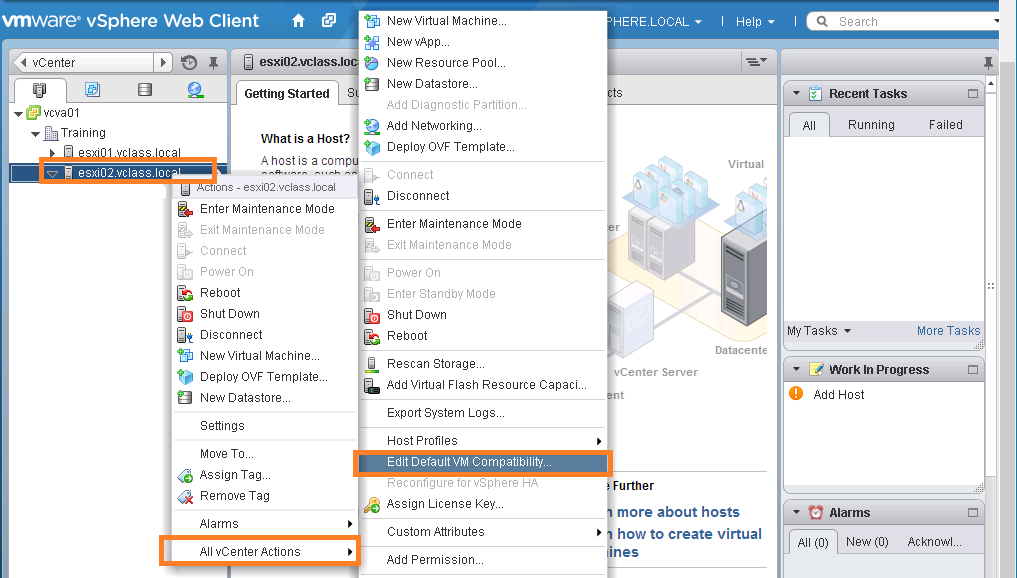Choose Add Virtual Flash Resource Capacity
1017x578 pixels.
483,385
